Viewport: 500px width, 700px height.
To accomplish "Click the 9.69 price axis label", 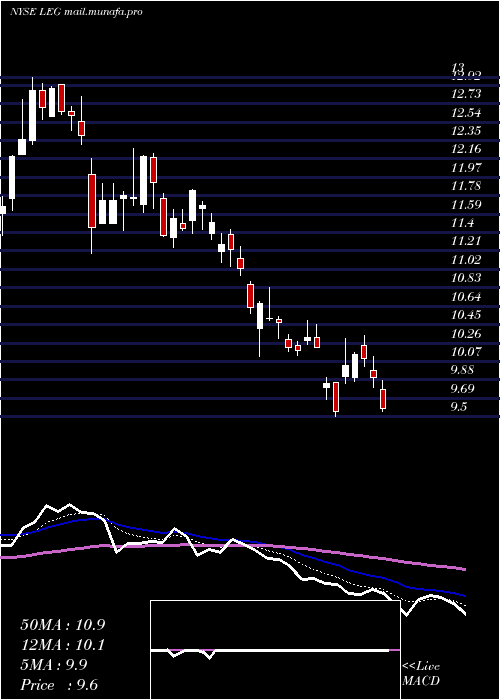I will 462,389.
